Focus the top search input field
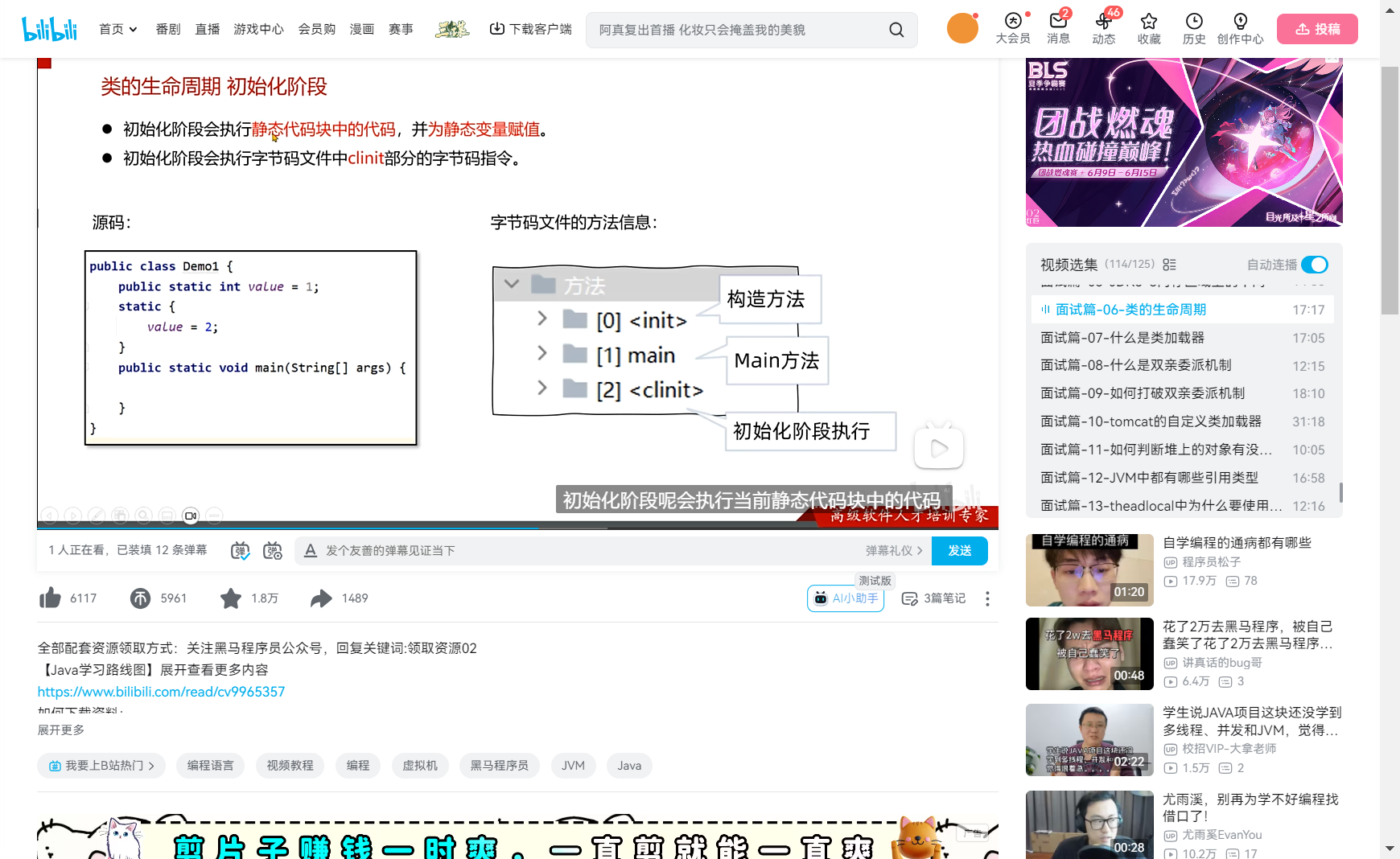The width and height of the screenshot is (1400, 859). (x=736, y=30)
